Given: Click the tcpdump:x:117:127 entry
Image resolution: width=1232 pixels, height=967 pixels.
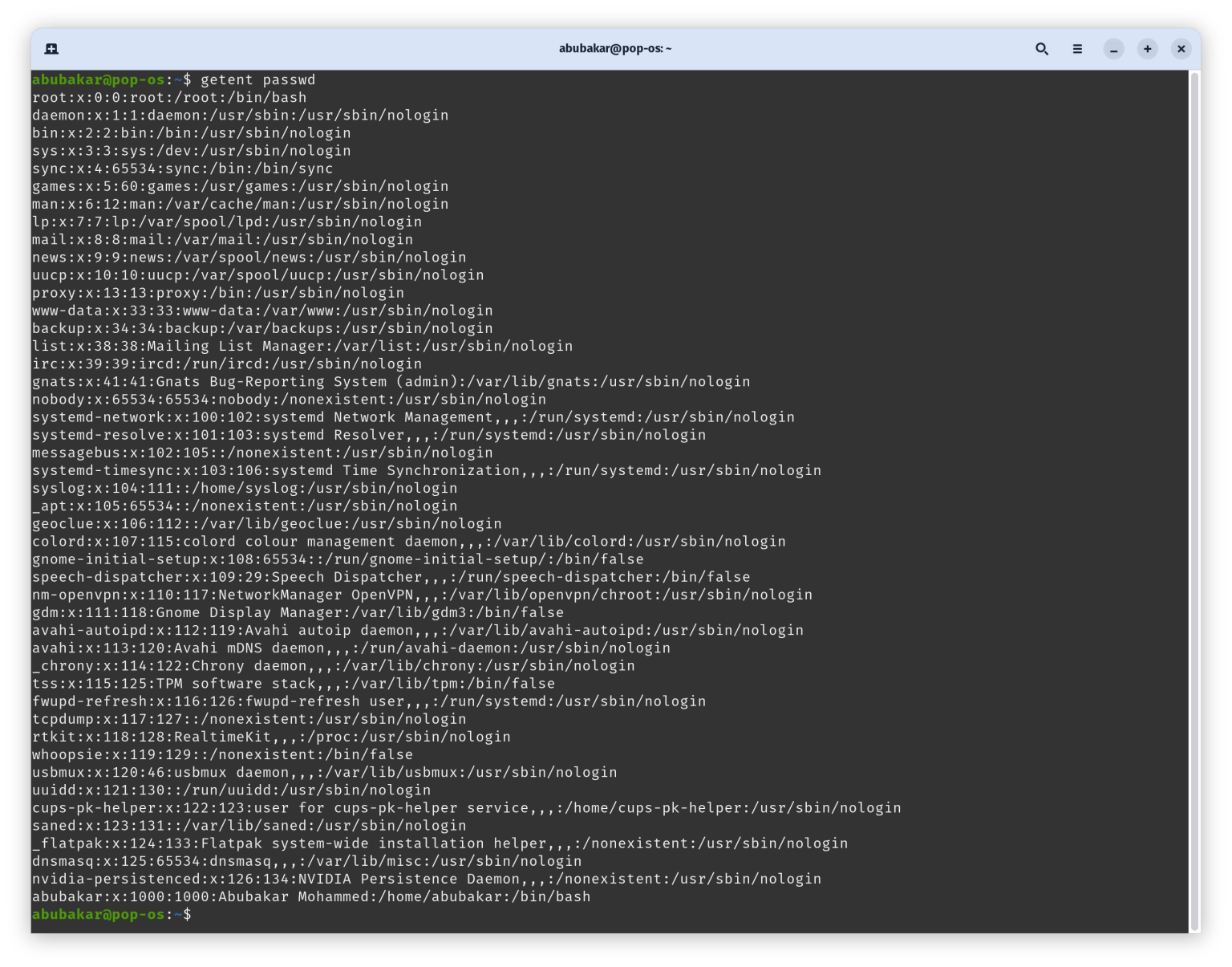Looking at the screenshot, I should (x=249, y=719).
